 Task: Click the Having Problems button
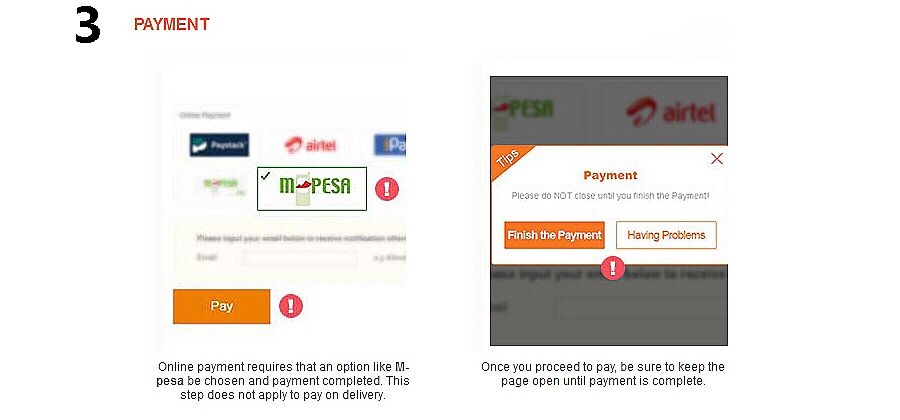click(x=666, y=235)
